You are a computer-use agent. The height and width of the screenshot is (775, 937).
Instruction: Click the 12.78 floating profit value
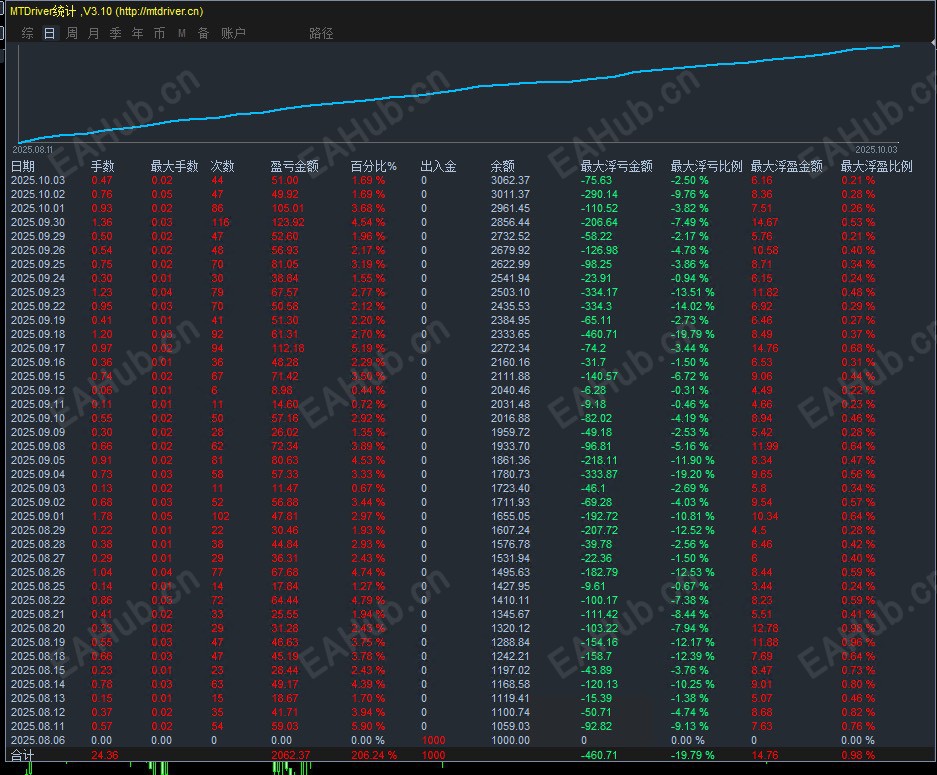[765, 628]
